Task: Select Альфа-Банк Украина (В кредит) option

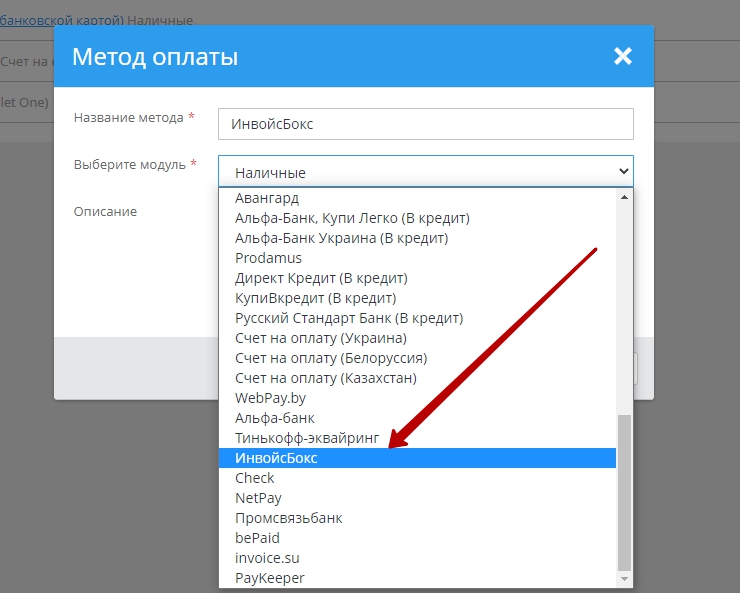Action: [341, 238]
